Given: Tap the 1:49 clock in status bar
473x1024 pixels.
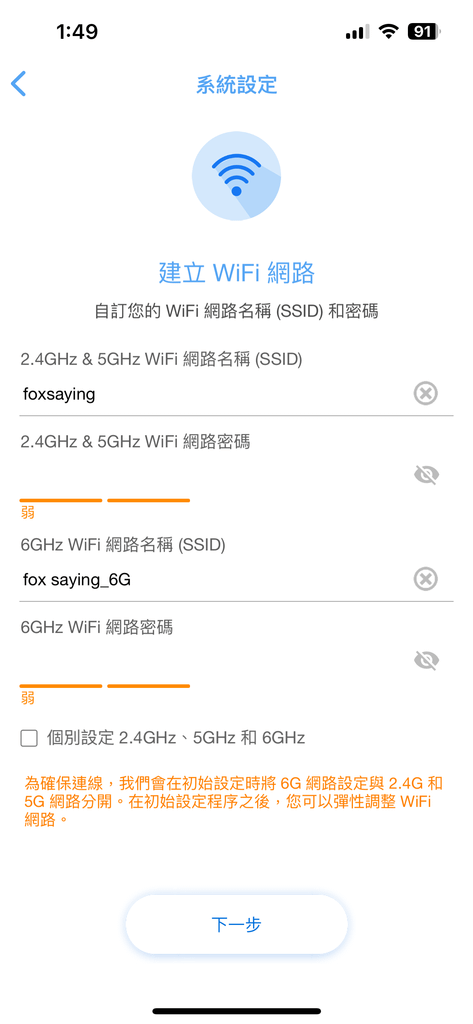Looking at the screenshot, I should [77, 31].
